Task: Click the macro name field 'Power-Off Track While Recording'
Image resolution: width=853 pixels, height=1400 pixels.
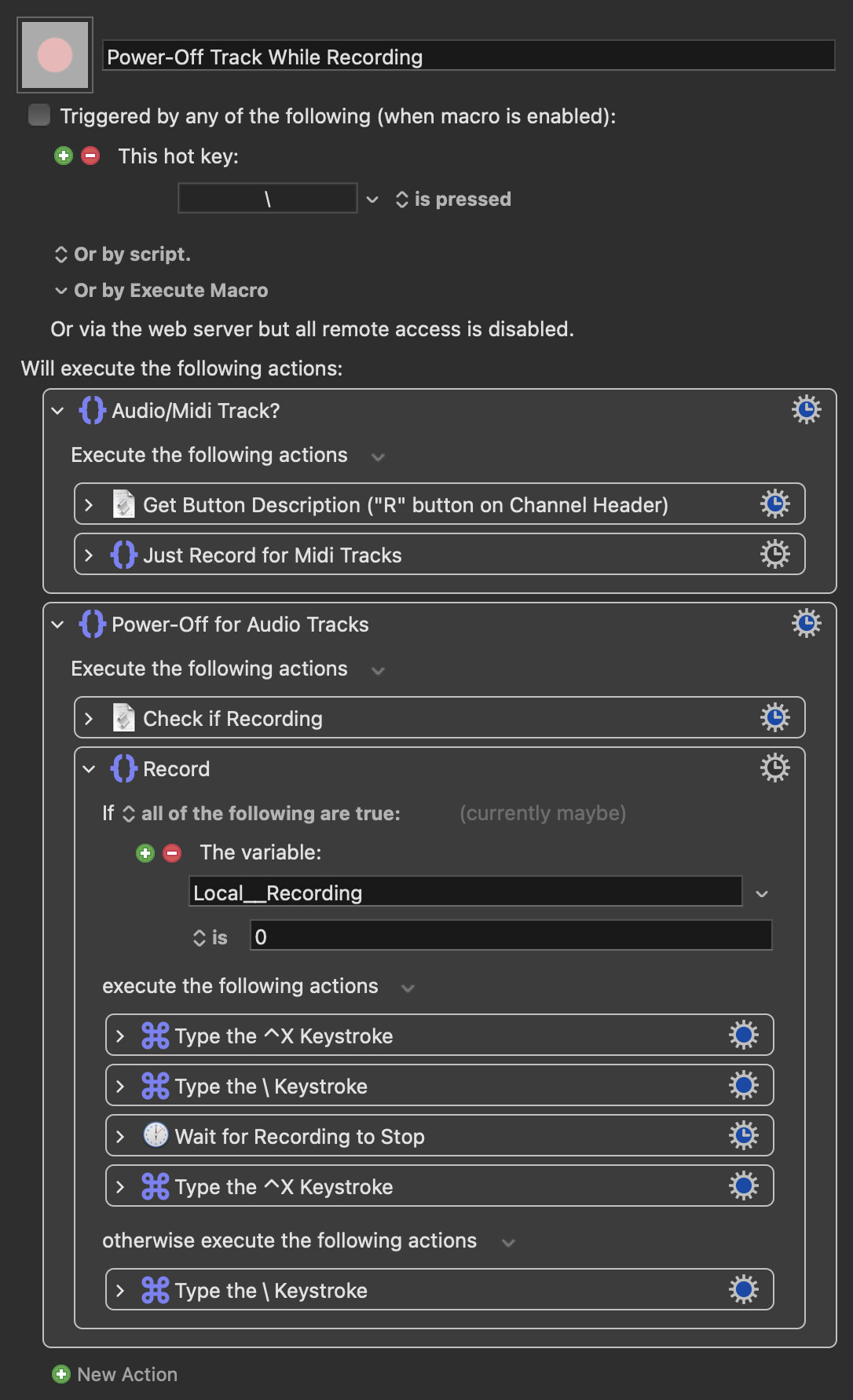Action: 469,57
